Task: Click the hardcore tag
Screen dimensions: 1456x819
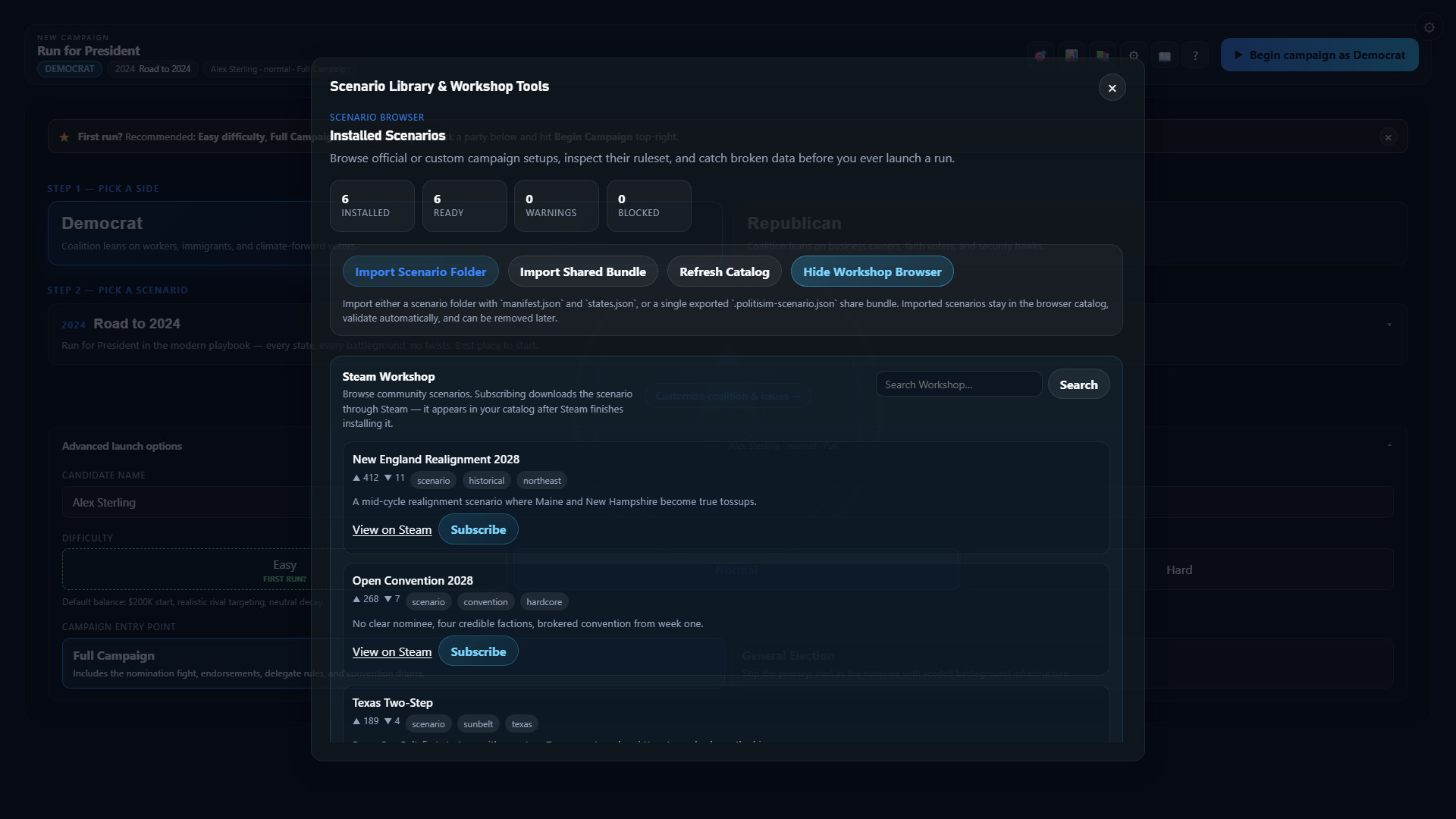Action: coord(544,602)
